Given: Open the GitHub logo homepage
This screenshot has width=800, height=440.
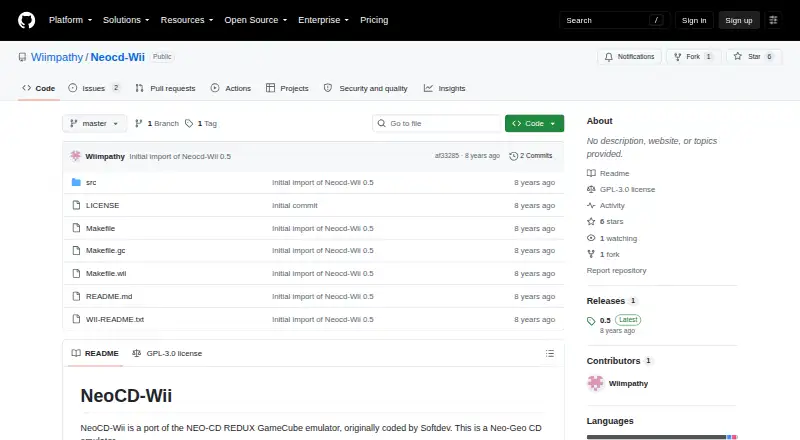Looking at the screenshot, I should pyautogui.click(x=27, y=20).
